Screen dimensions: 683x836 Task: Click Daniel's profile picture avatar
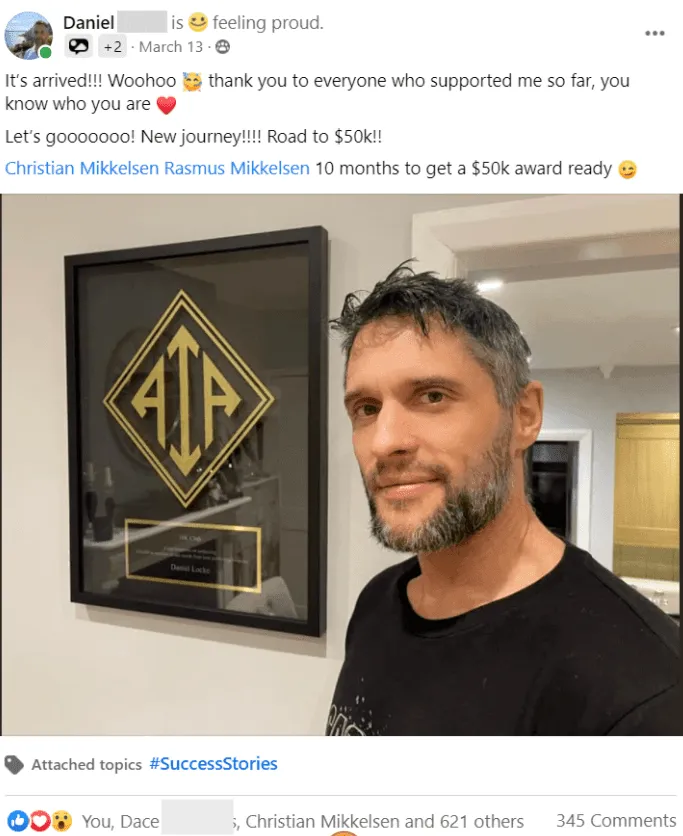(28, 35)
